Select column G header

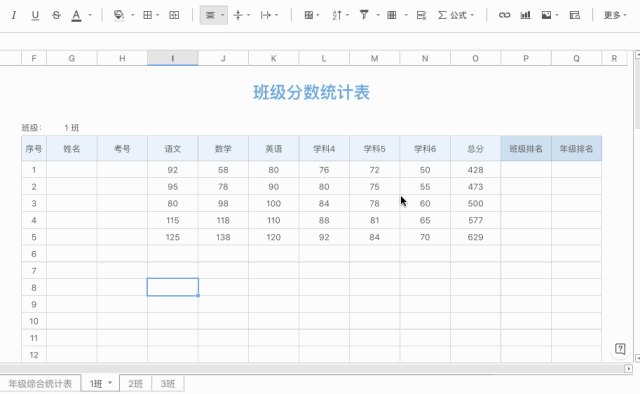[72, 58]
